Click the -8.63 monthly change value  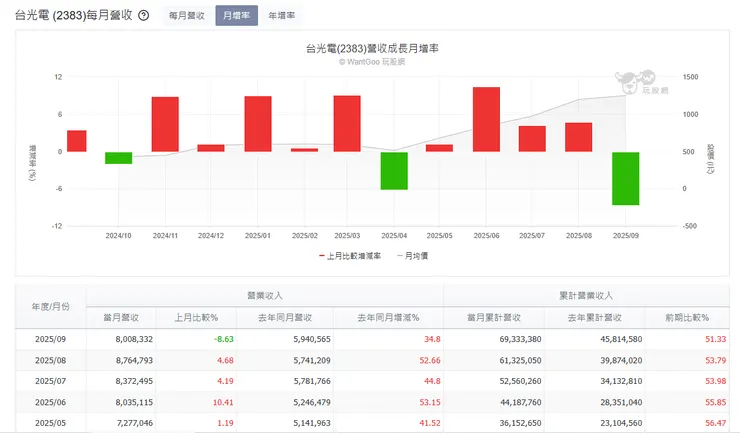pyautogui.click(x=224, y=339)
